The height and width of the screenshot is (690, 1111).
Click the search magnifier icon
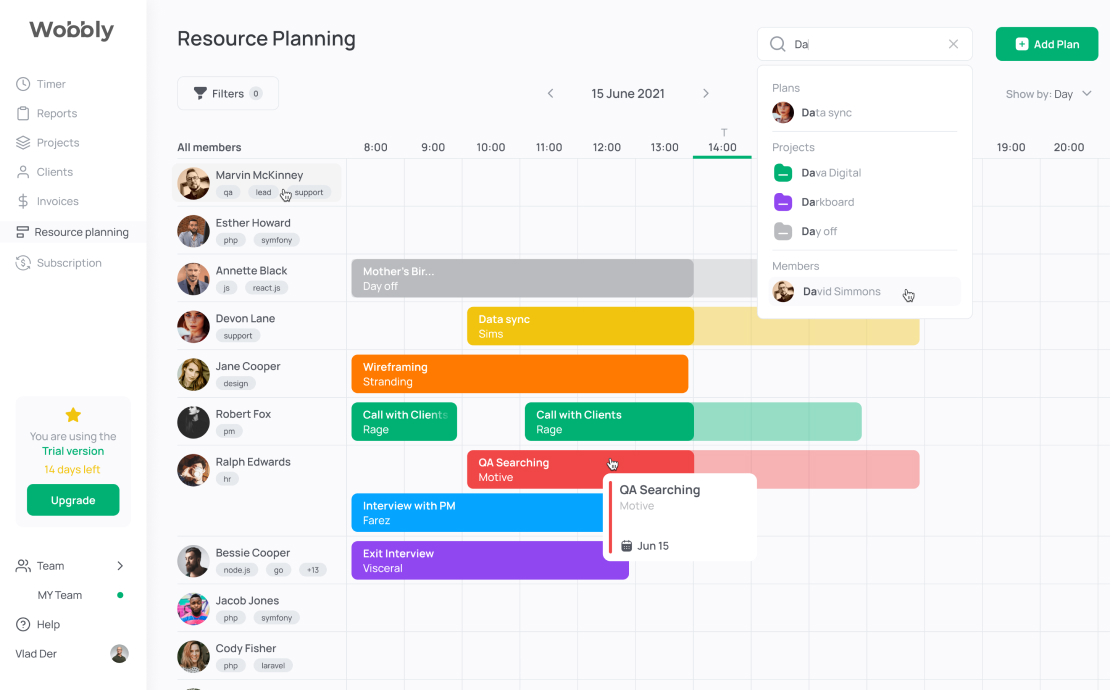click(x=777, y=44)
